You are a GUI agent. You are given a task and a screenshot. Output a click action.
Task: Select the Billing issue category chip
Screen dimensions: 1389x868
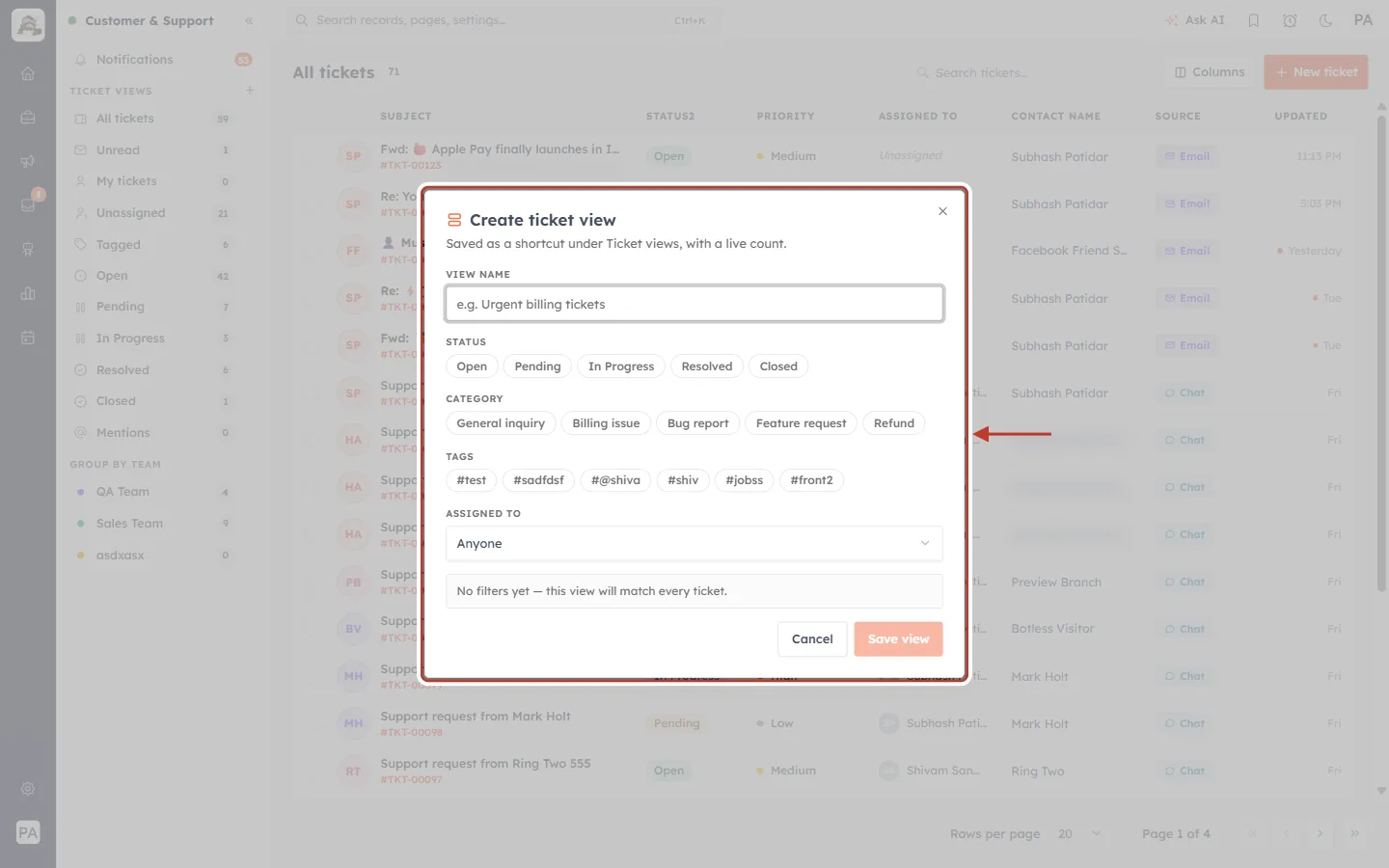(606, 423)
